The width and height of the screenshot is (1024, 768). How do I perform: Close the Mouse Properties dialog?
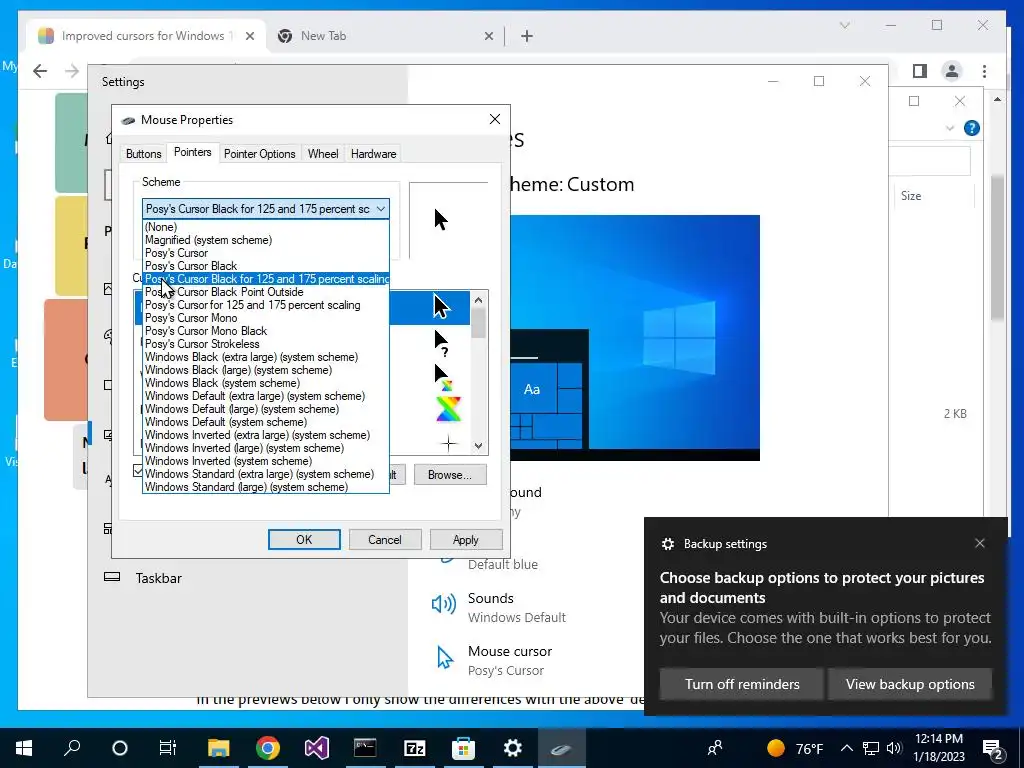point(495,119)
